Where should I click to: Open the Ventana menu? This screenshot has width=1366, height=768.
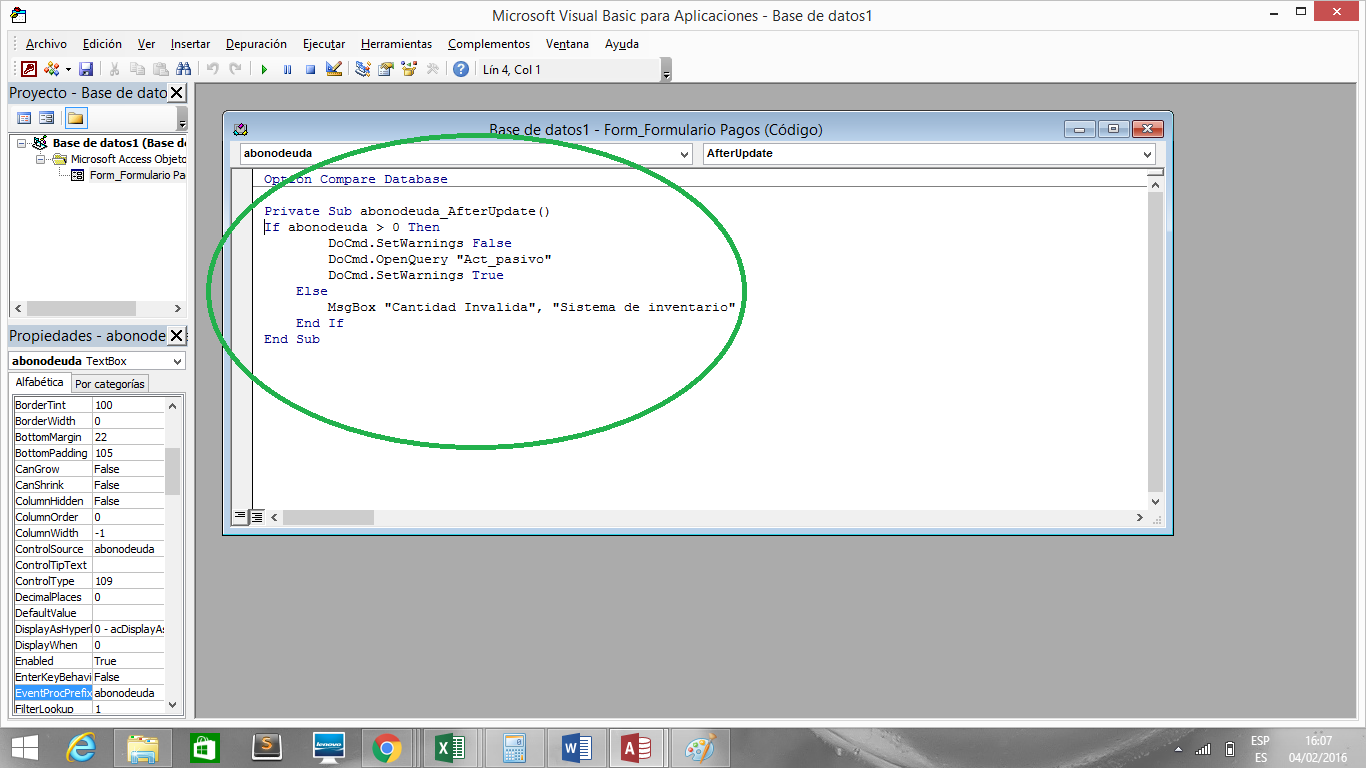[567, 44]
